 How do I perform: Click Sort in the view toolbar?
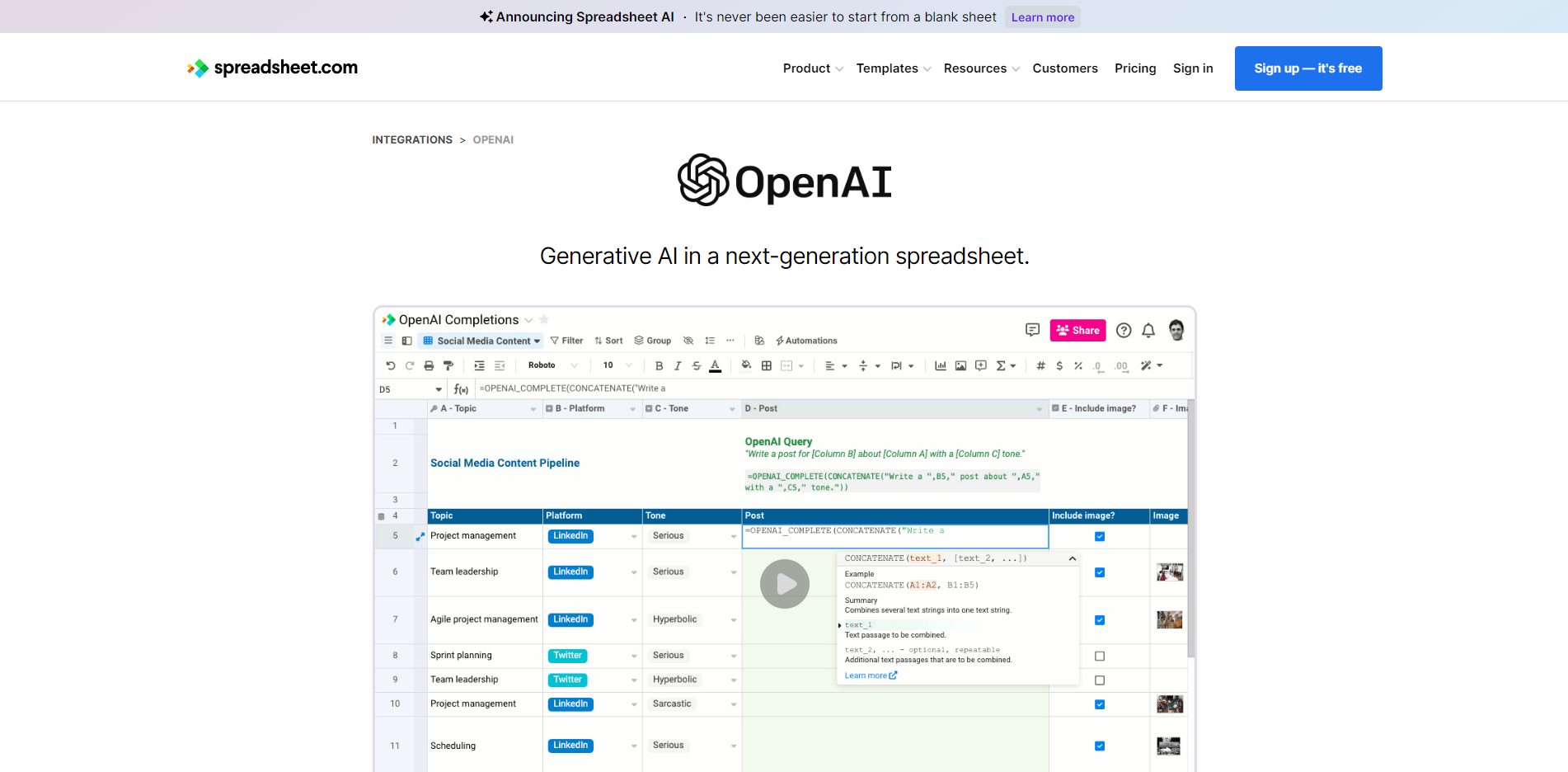click(608, 341)
